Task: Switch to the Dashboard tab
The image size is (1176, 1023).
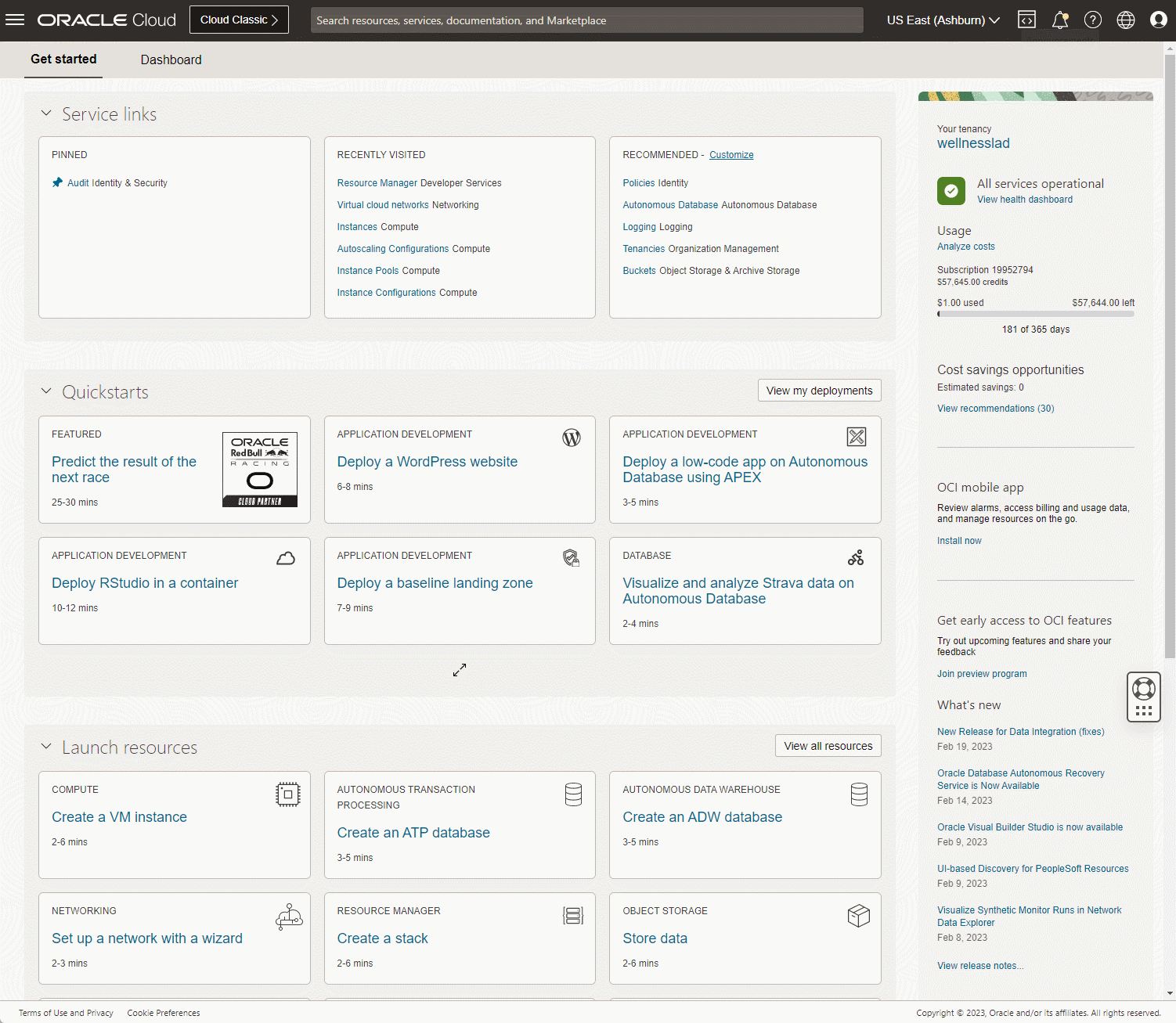Action: click(x=171, y=59)
